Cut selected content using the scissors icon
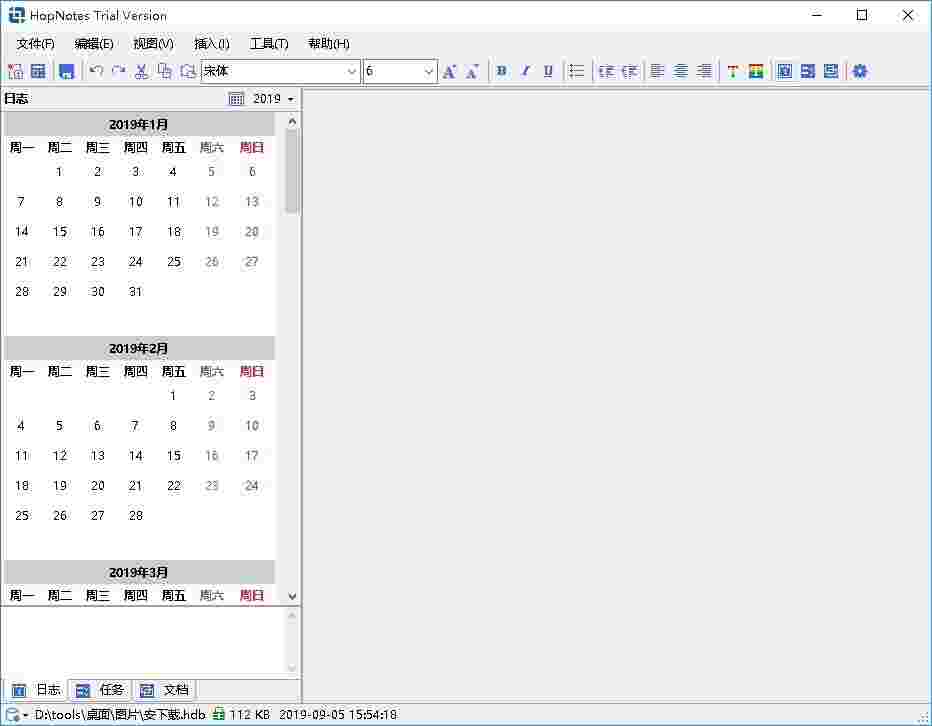Image resolution: width=932 pixels, height=726 pixels. coord(141,71)
